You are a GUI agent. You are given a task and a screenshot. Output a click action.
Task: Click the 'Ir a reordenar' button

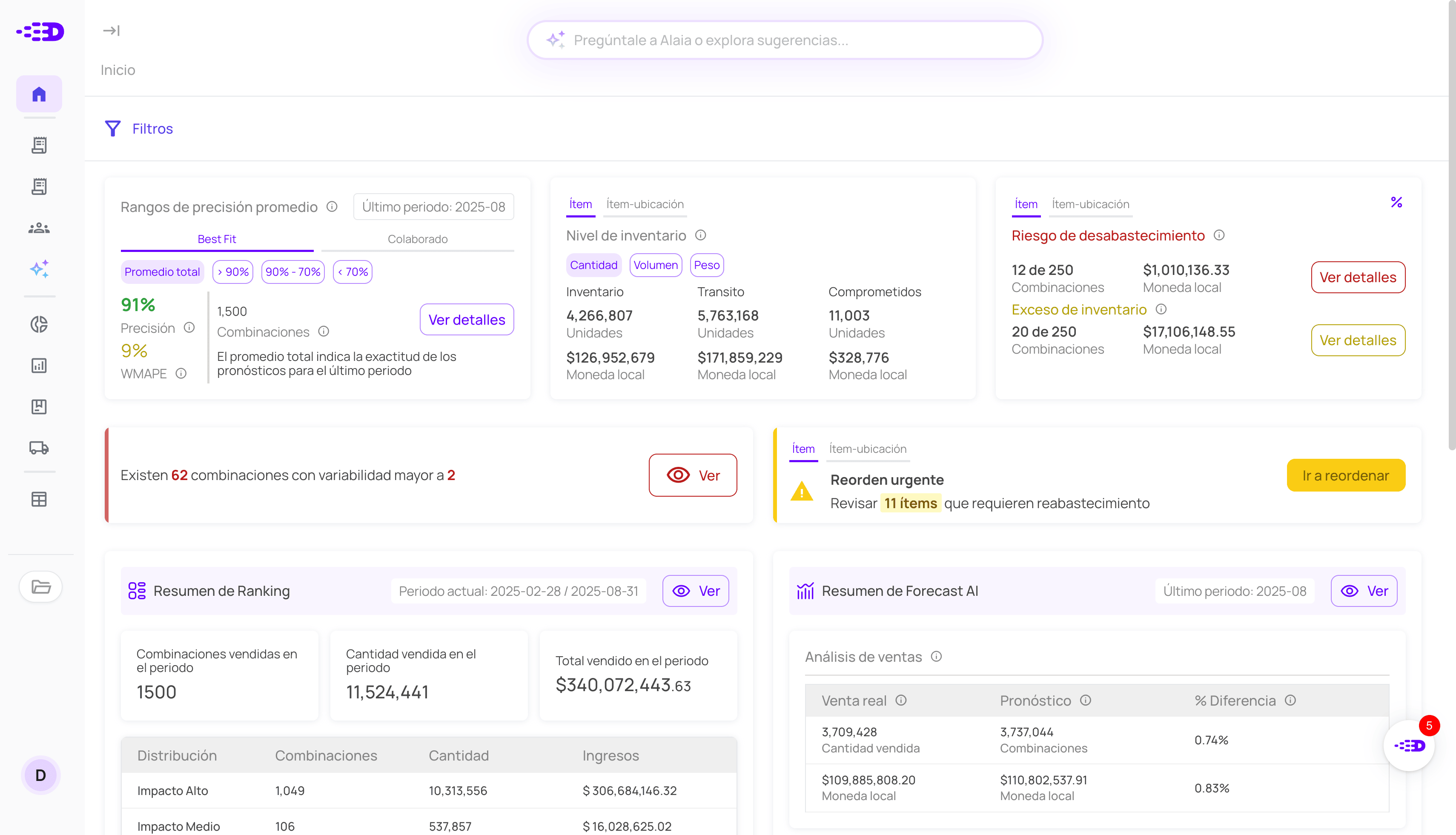pyautogui.click(x=1345, y=475)
